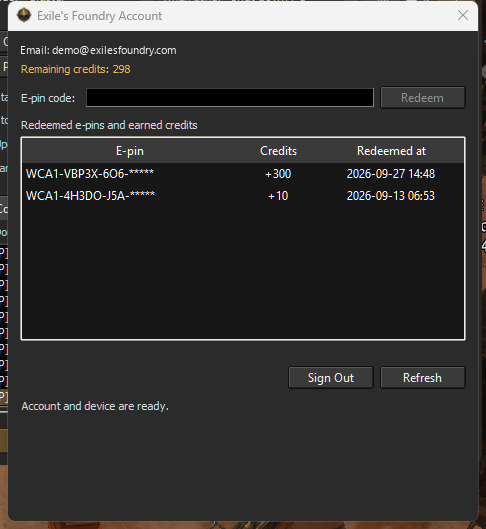This screenshot has width=486, height=529.
Task: Select the WCA1-4H3DO-J5A-***** e-pin row
Action: tap(243, 196)
